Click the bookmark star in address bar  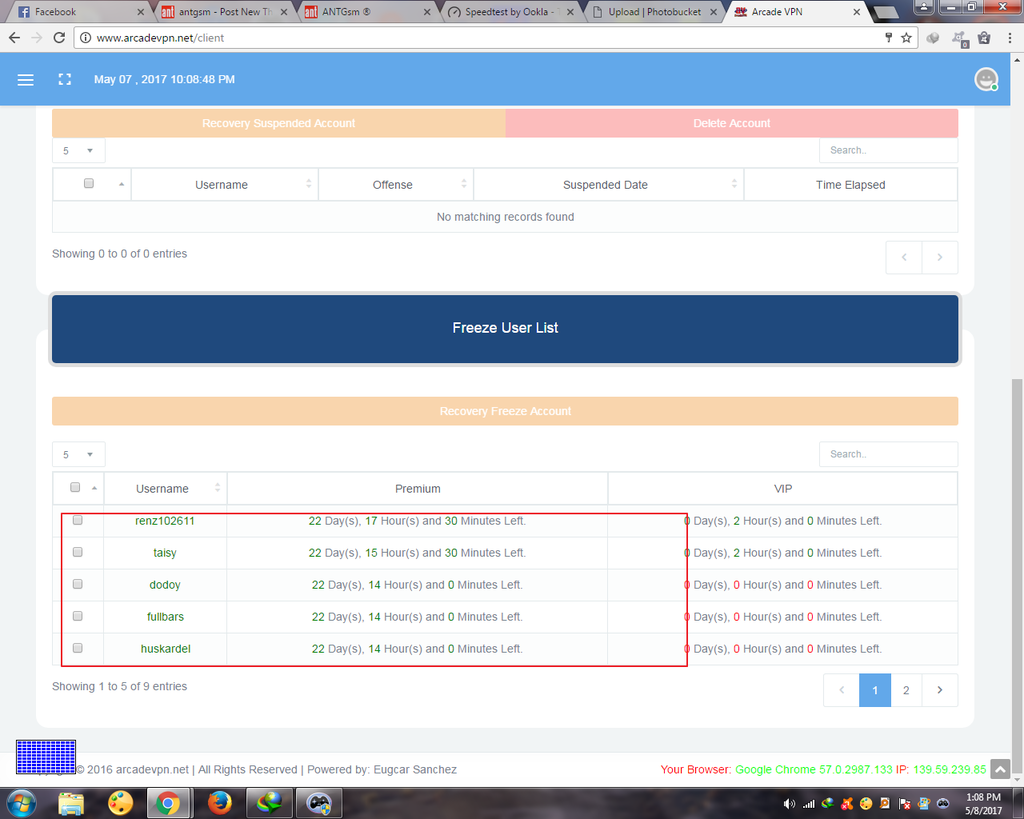click(x=906, y=38)
